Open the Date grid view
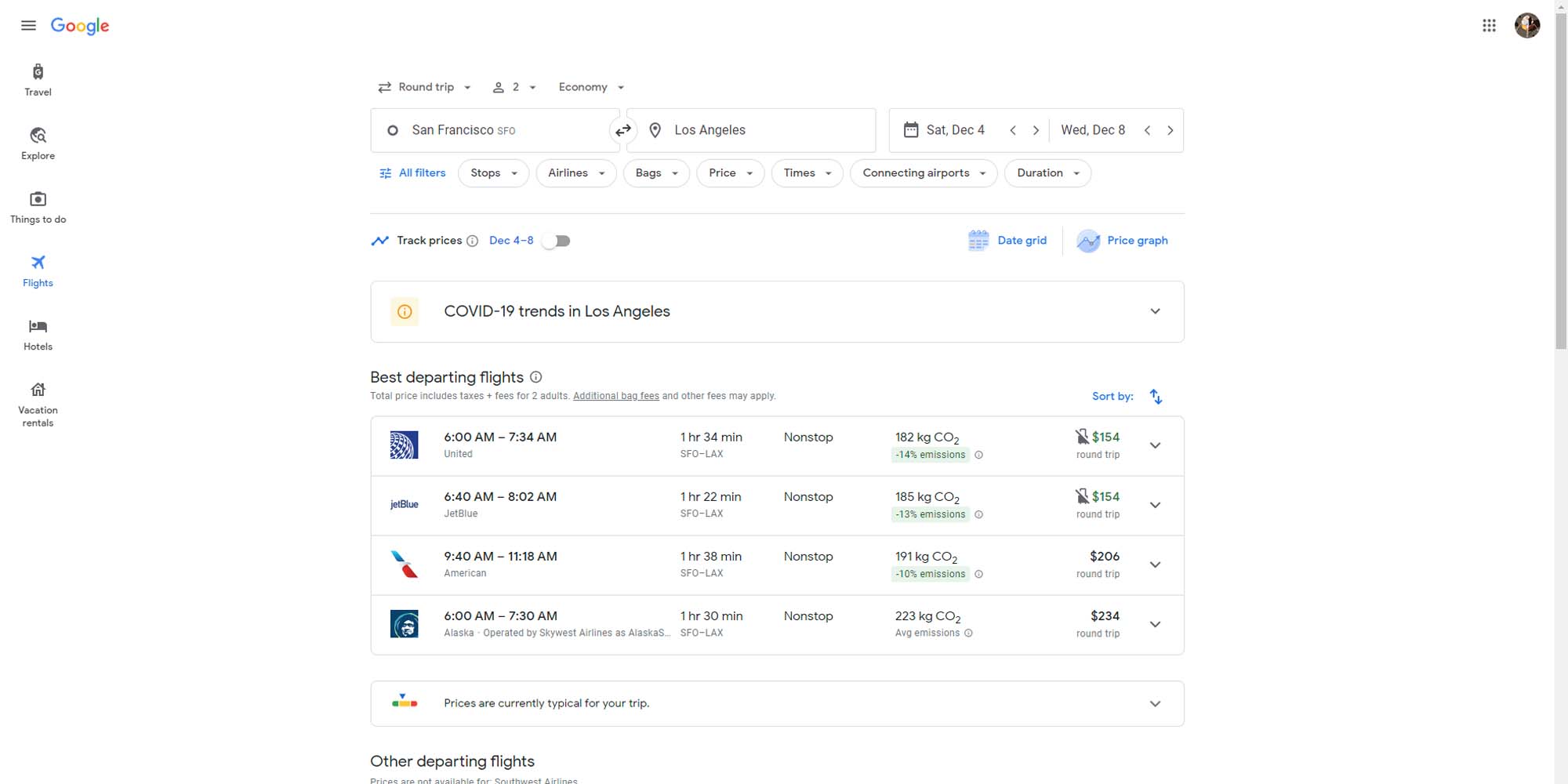This screenshot has width=1568, height=784. point(1007,240)
